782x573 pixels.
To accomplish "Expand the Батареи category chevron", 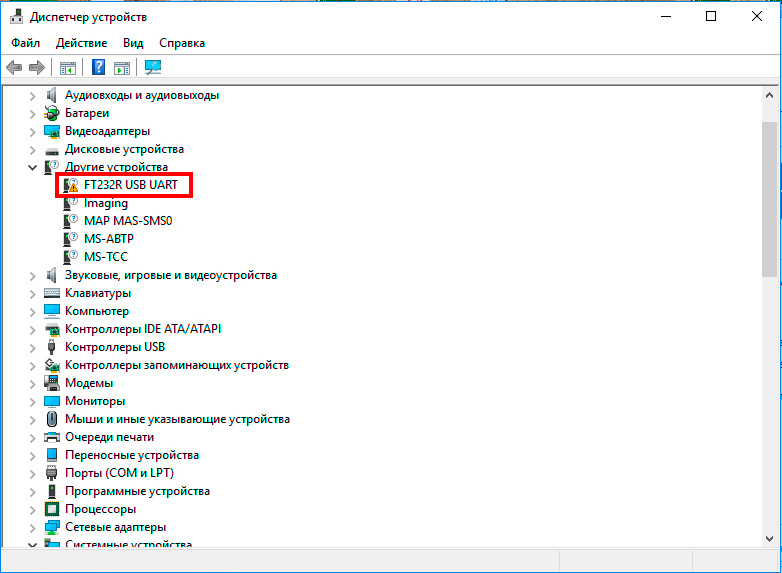I will pos(32,114).
